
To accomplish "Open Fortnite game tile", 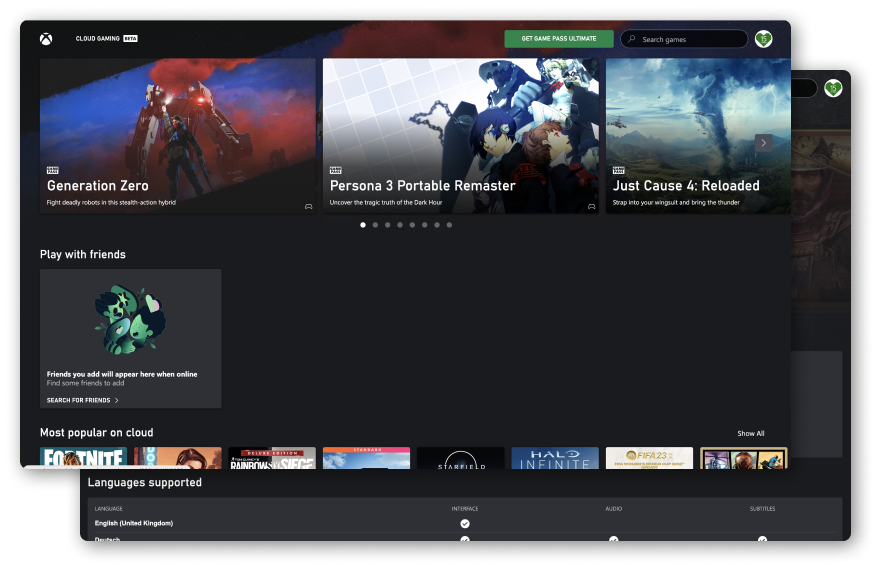I will (x=83, y=458).
